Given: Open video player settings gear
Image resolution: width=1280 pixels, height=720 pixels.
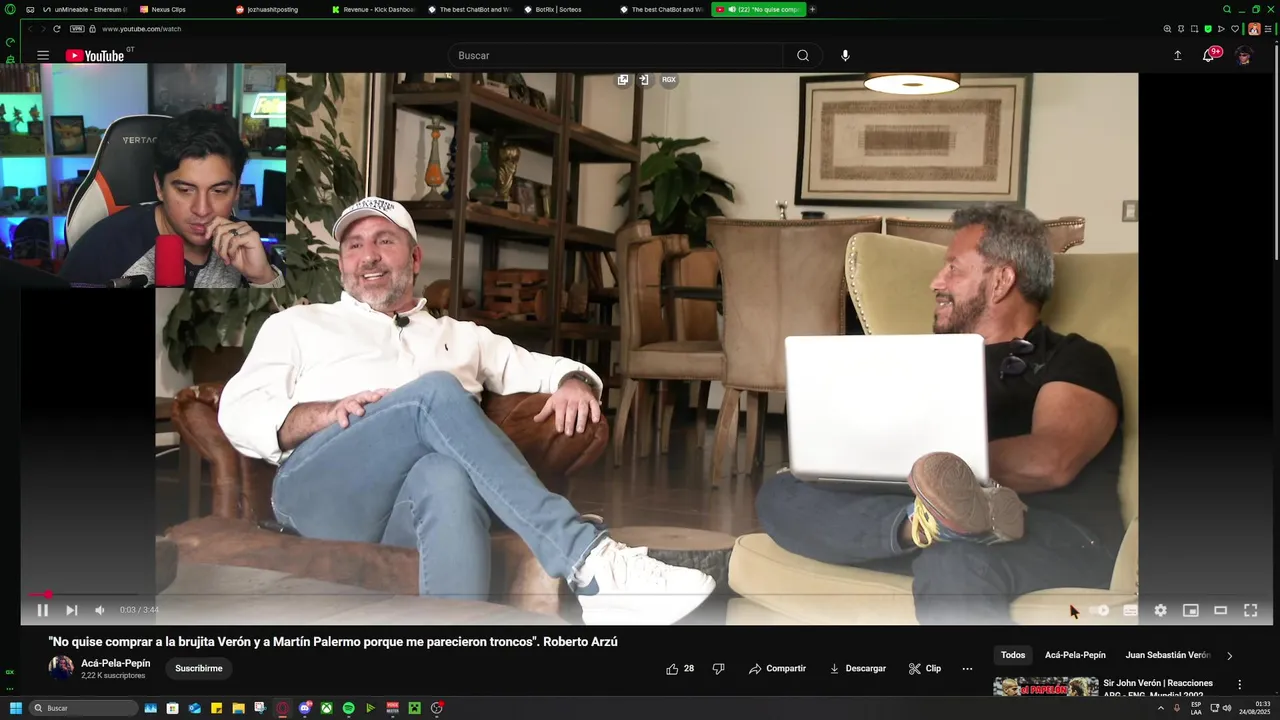Looking at the screenshot, I should pos(1160,610).
